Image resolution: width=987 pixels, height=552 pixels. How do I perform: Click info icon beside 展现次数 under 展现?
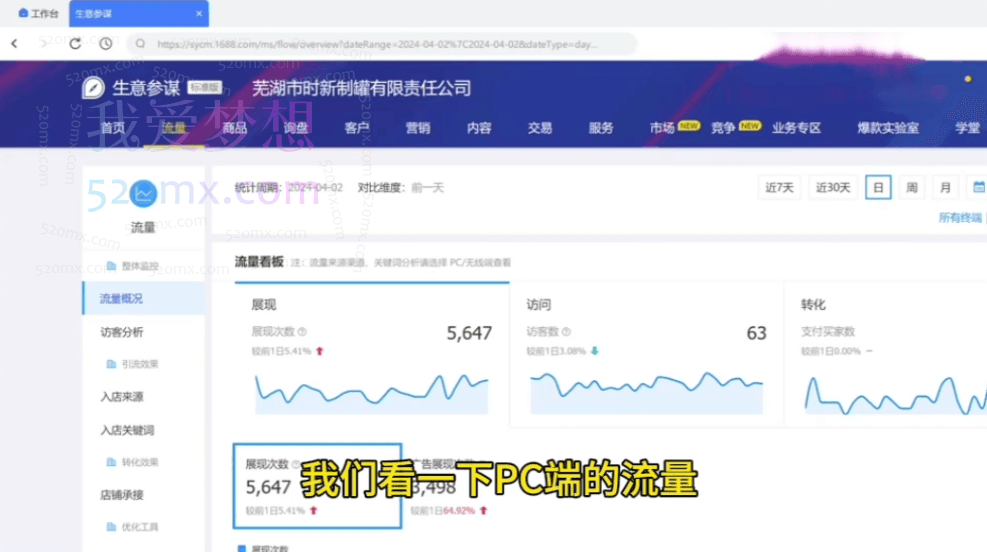click(302, 332)
